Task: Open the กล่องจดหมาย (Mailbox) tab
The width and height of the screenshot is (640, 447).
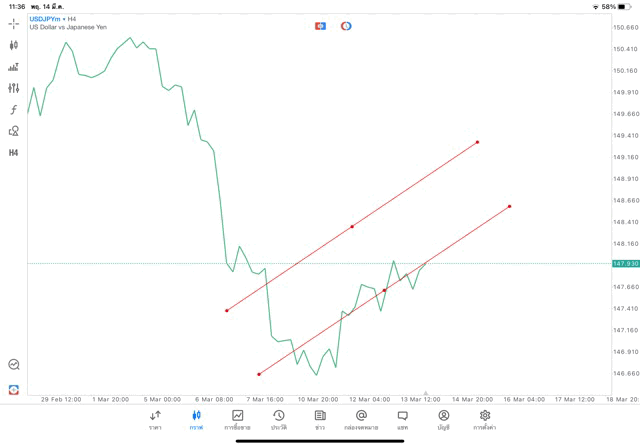Action: (361, 419)
